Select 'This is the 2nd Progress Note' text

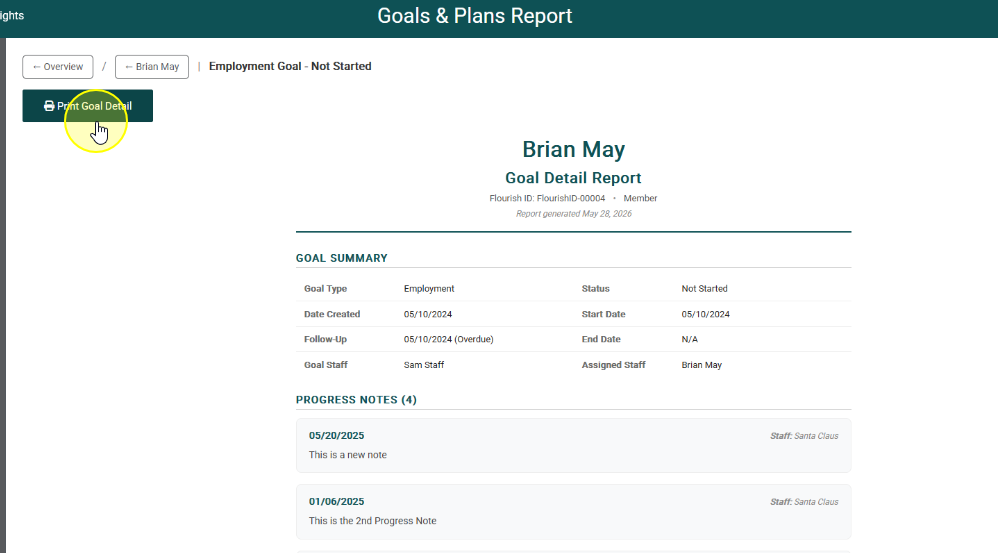click(372, 521)
